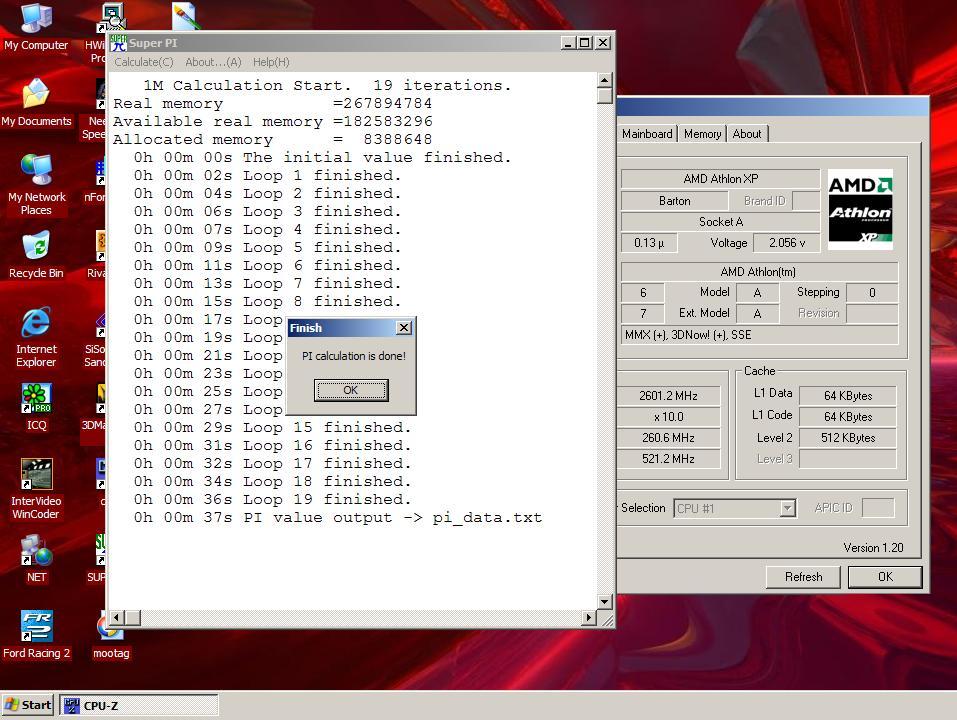Click the L1 Data 64 KBytes value
Image resolution: width=957 pixels, height=720 pixels.
tap(848, 395)
